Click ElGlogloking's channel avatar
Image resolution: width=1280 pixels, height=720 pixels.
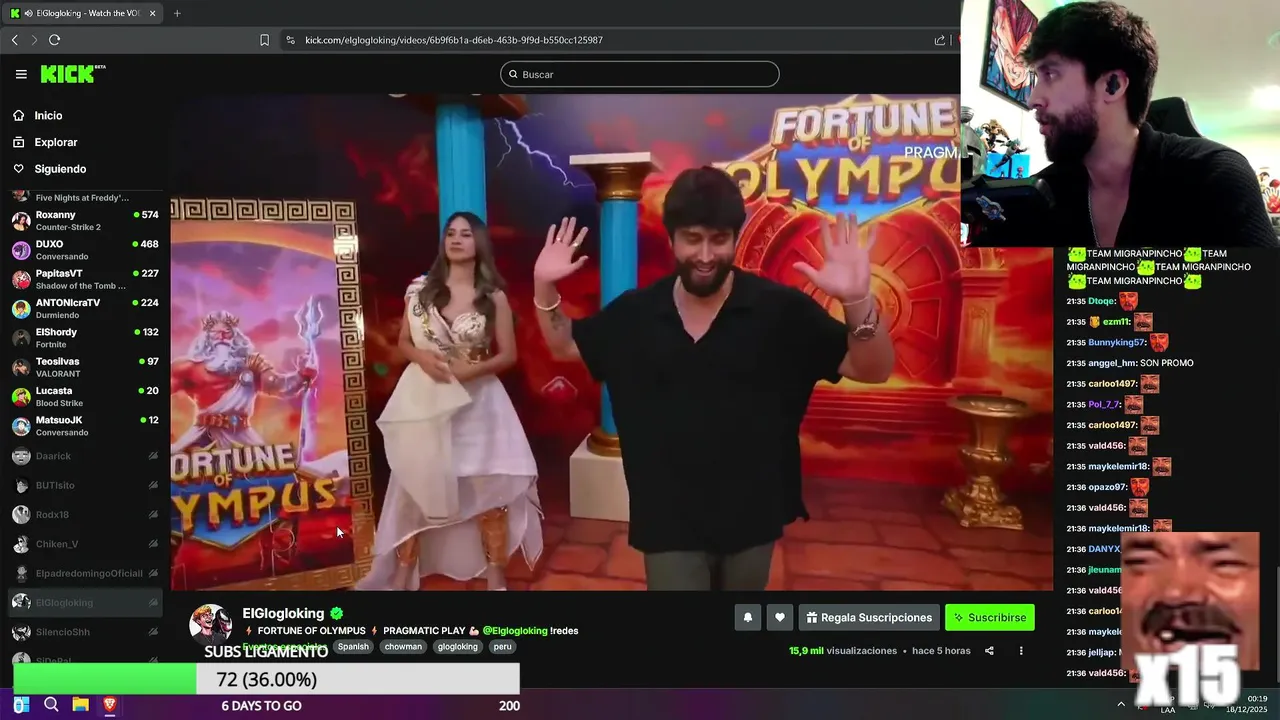pos(211,624)
